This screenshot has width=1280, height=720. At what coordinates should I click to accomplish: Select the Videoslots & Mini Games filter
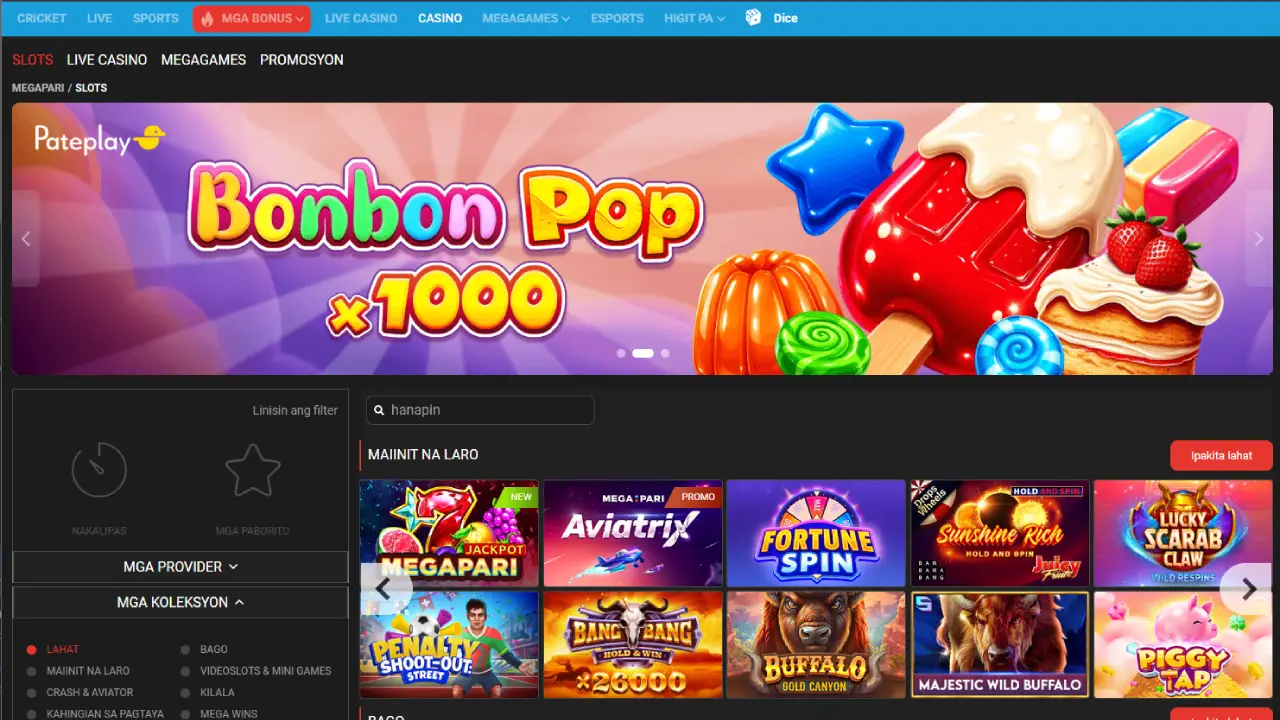pos(265,671)
